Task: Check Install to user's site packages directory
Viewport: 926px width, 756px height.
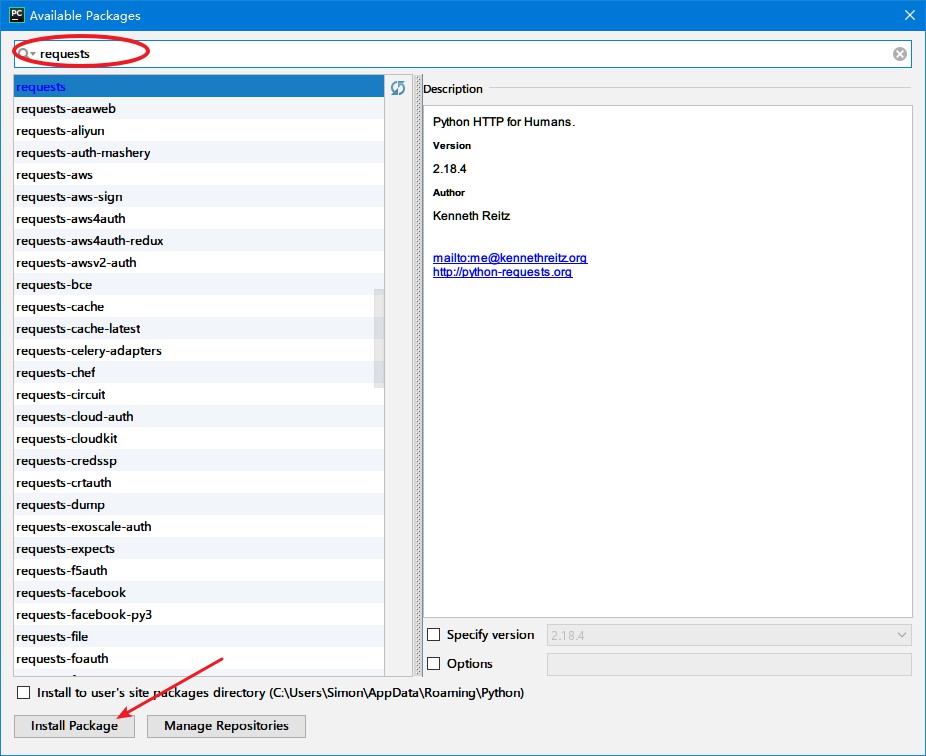Action: coord(22,692)
